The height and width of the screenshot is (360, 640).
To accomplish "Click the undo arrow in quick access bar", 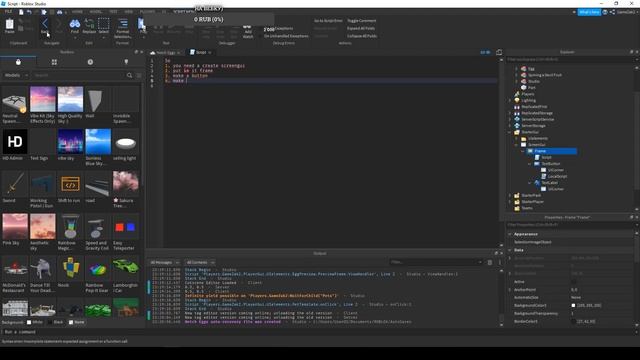I will (x=29, y=12).
